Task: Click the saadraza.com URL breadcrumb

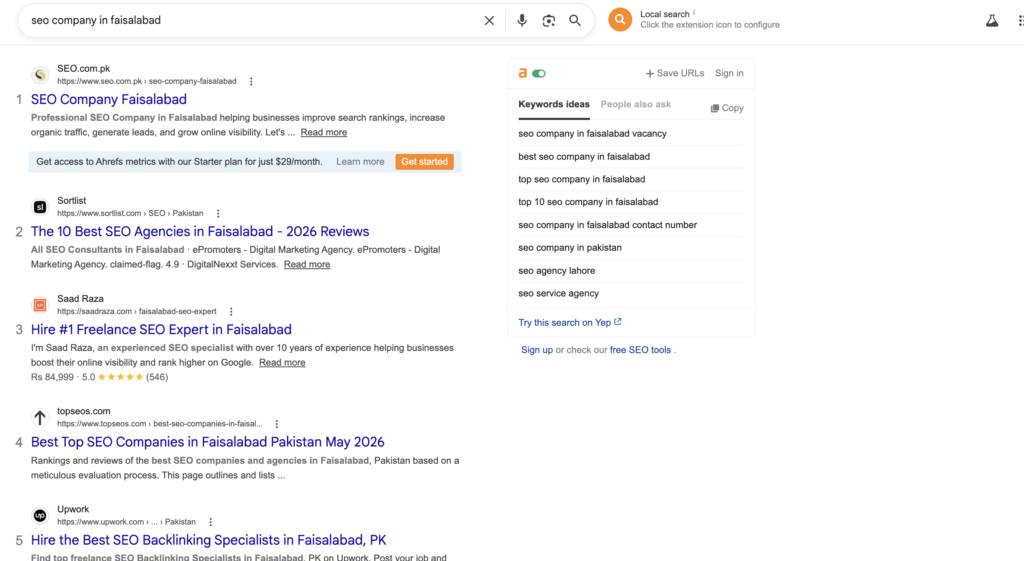Action: pos(136,312)
